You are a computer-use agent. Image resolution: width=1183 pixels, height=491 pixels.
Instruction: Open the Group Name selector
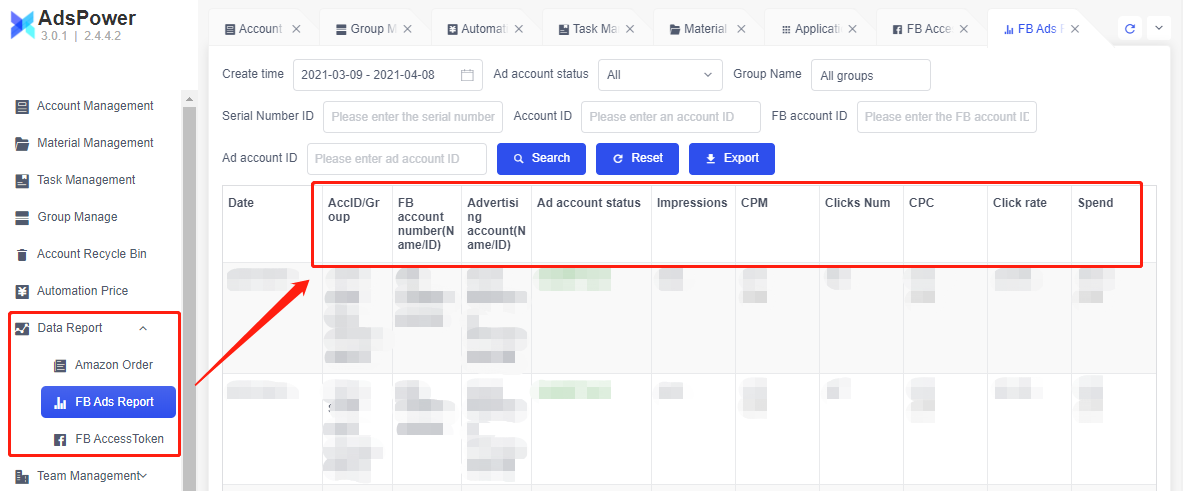871,75
